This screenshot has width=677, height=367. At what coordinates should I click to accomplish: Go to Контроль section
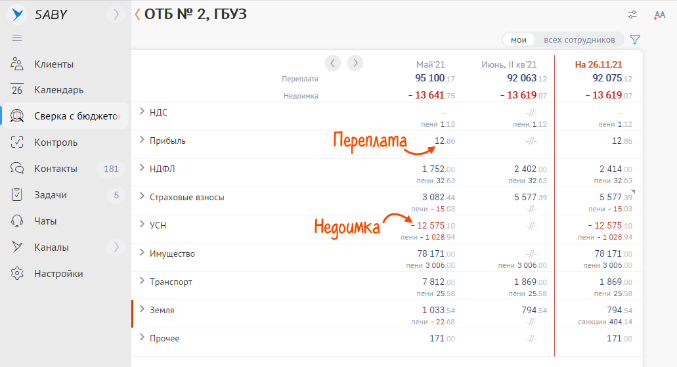[56, 142]
